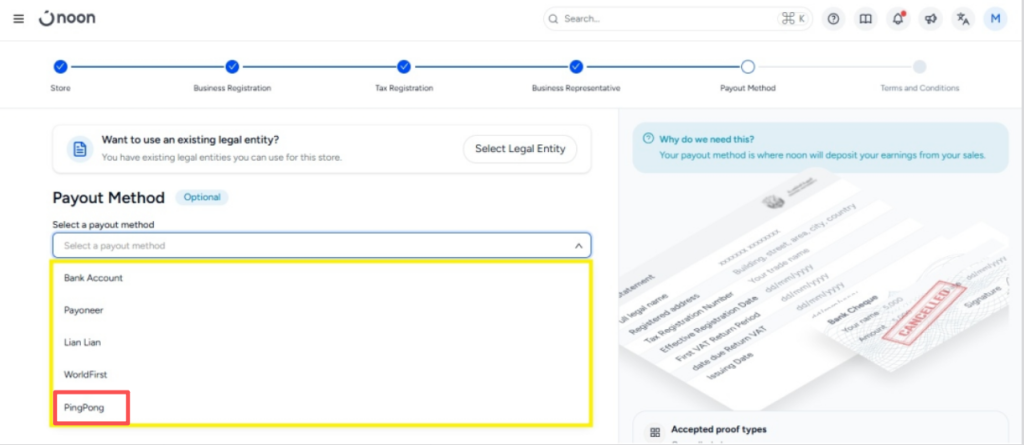
Task: Click the legal entity document icon
Action: coord(80,150)
